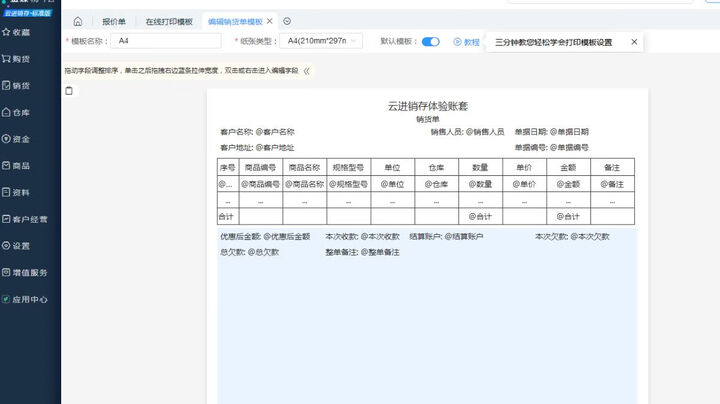
Task: Open the 资金 funds section
Action: click(x=18, y=139)
